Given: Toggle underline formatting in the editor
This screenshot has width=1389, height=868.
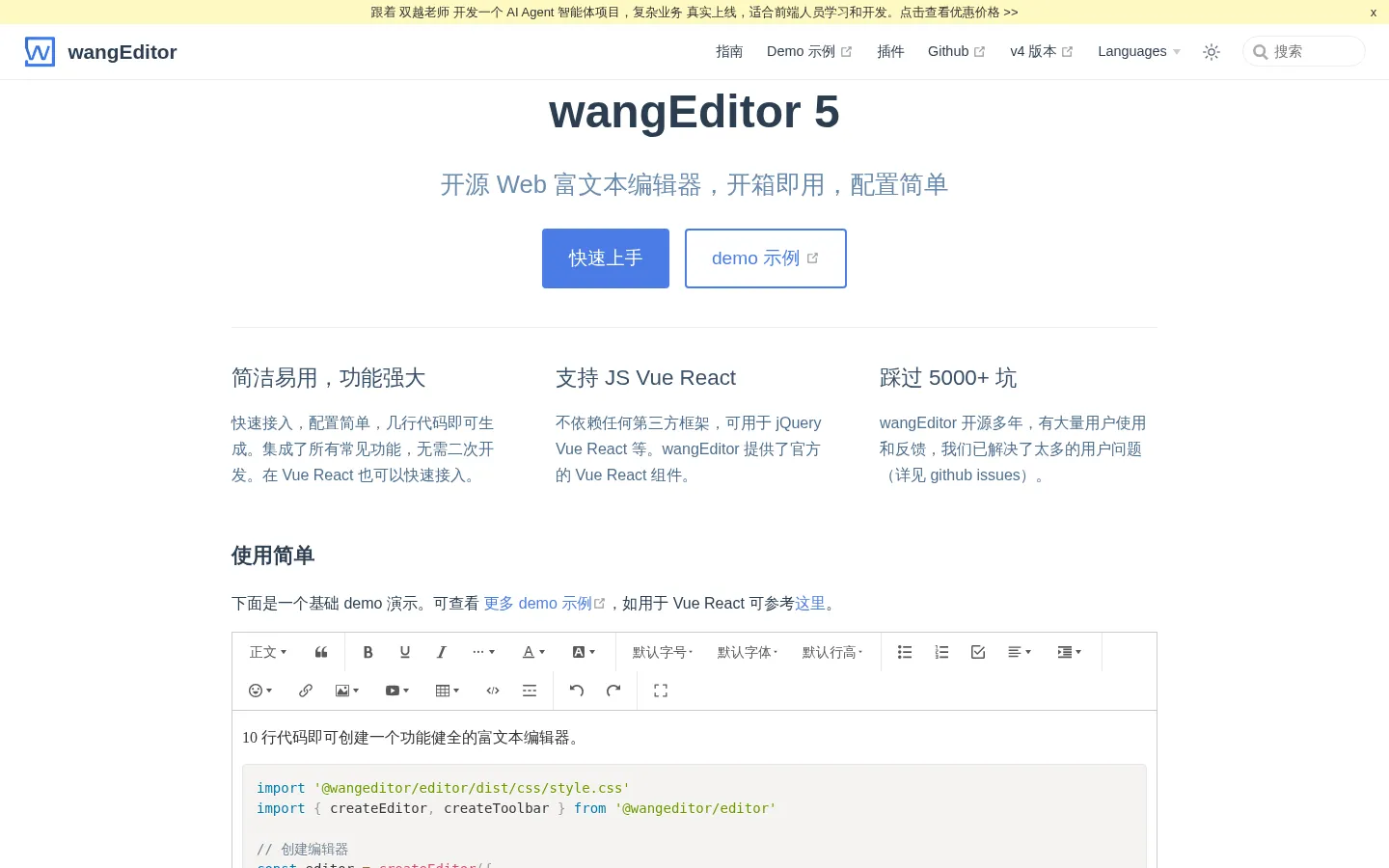Looking at the screenshot, I should click(405, 652).
